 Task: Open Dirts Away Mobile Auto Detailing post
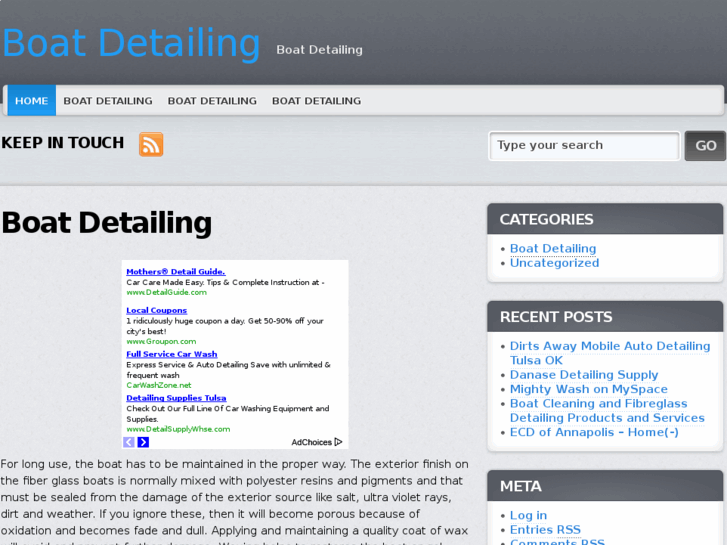(610, 353)
